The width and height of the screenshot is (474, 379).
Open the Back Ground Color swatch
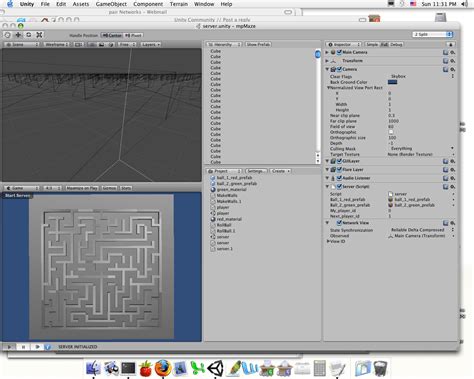tap(392, 82)
